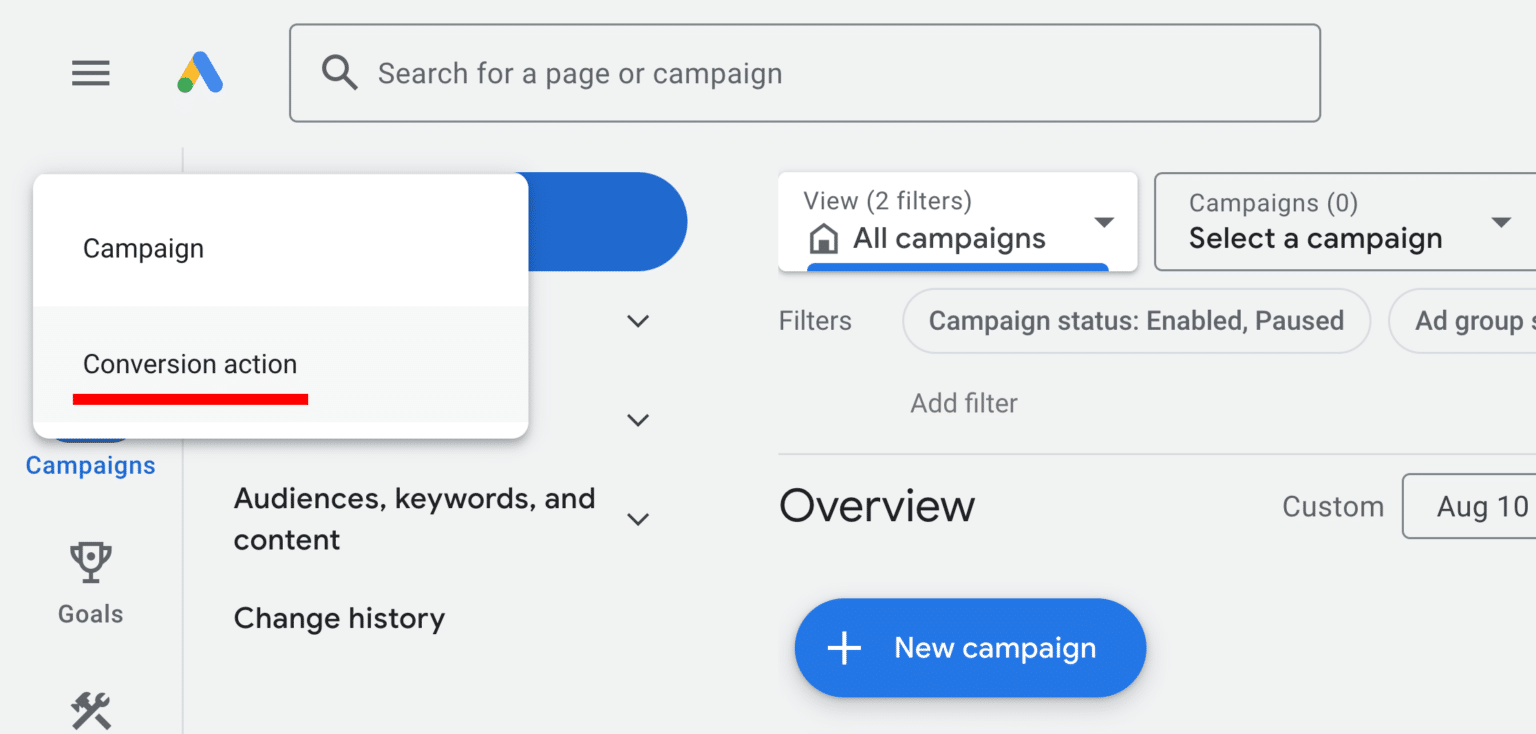This screenshot has width=1536, height=734.
Task: Select Campaigns in the left sidebar
Action: click(x=90, y=464)
